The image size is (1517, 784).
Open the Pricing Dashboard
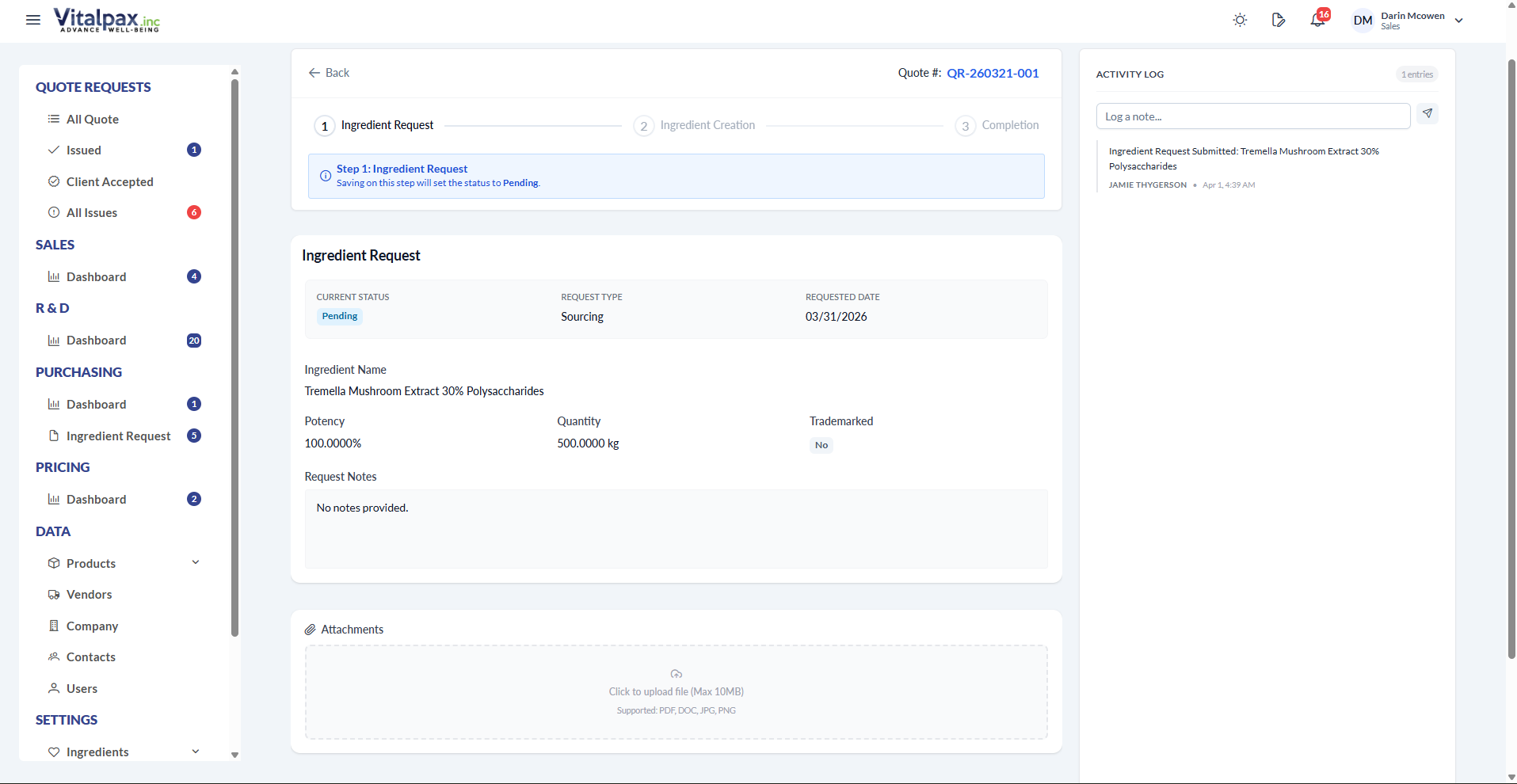pyautogui.click(x=97, y=499)
